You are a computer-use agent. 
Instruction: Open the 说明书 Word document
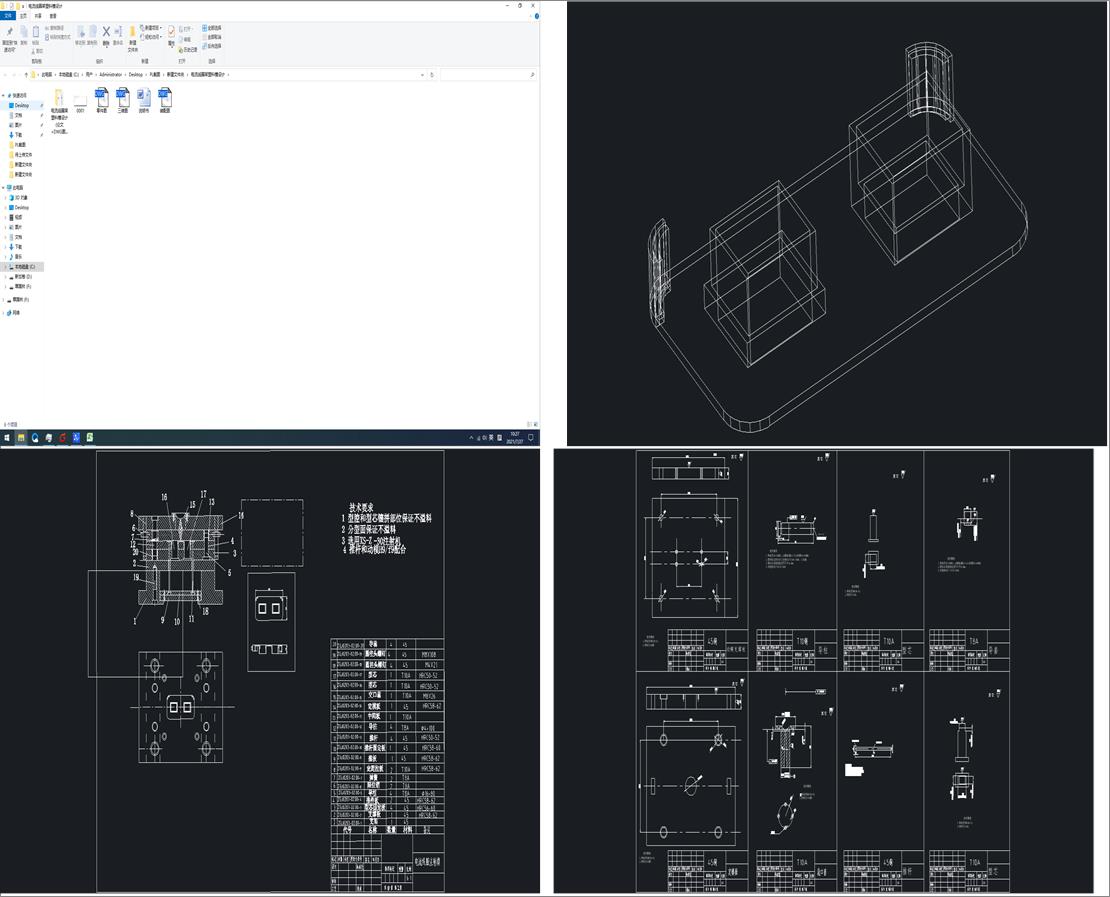143,99
